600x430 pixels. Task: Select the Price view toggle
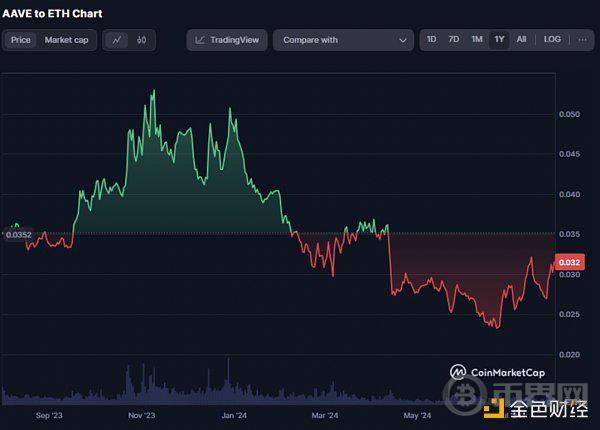21,40
